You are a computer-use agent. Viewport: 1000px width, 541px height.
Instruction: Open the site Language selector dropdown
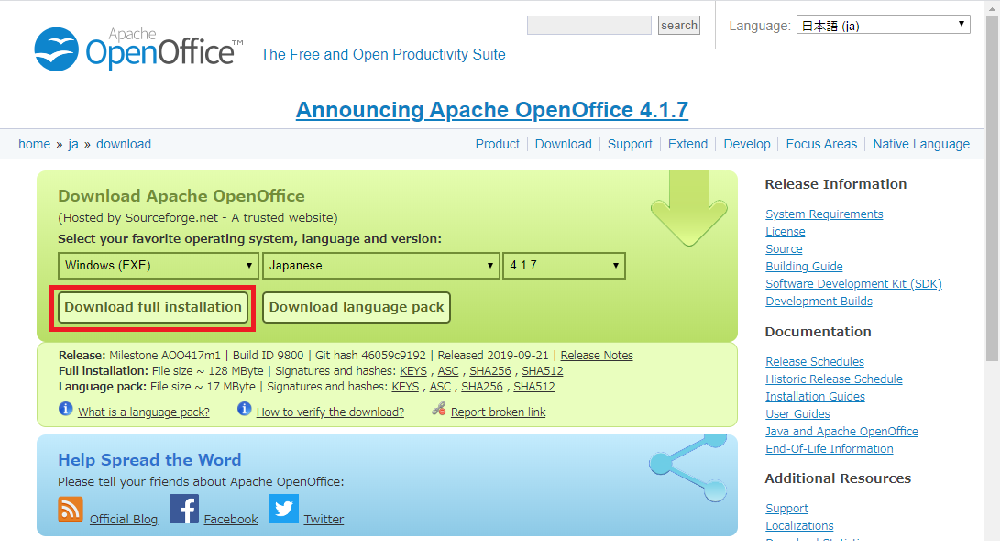point(883,26)
